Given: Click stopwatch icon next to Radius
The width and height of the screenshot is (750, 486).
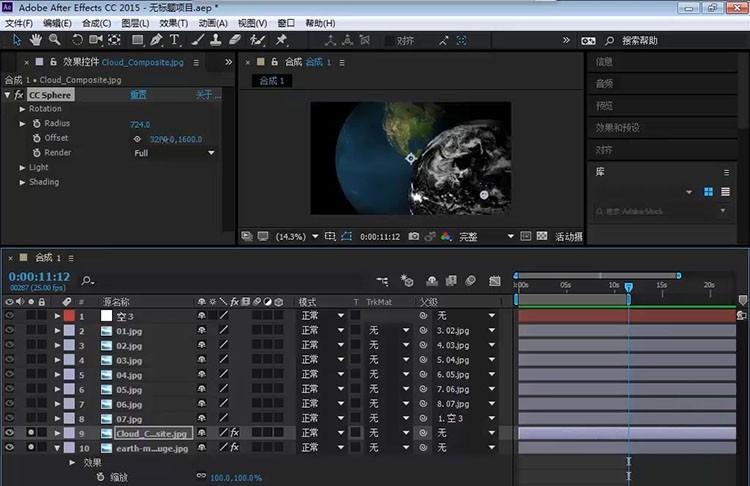Looking at the screenshot, I should point(36,124).
